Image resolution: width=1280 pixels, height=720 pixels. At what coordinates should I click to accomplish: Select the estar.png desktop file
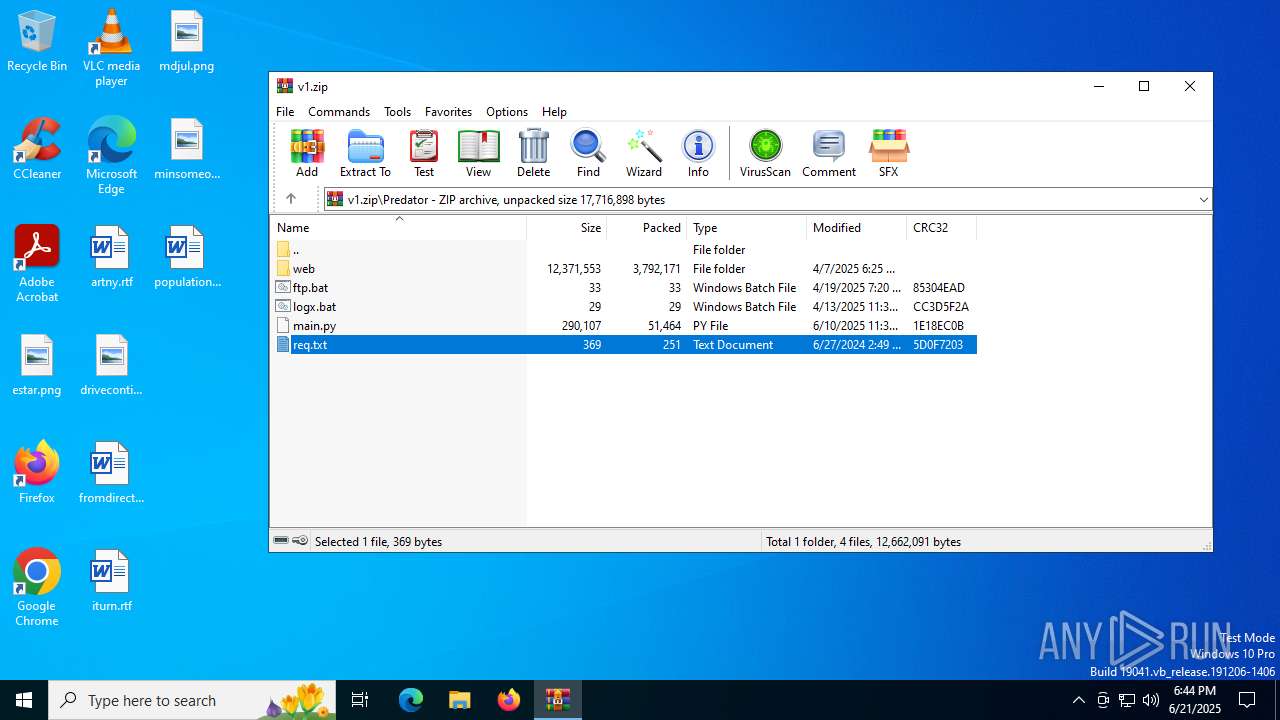tap(37, 366)
